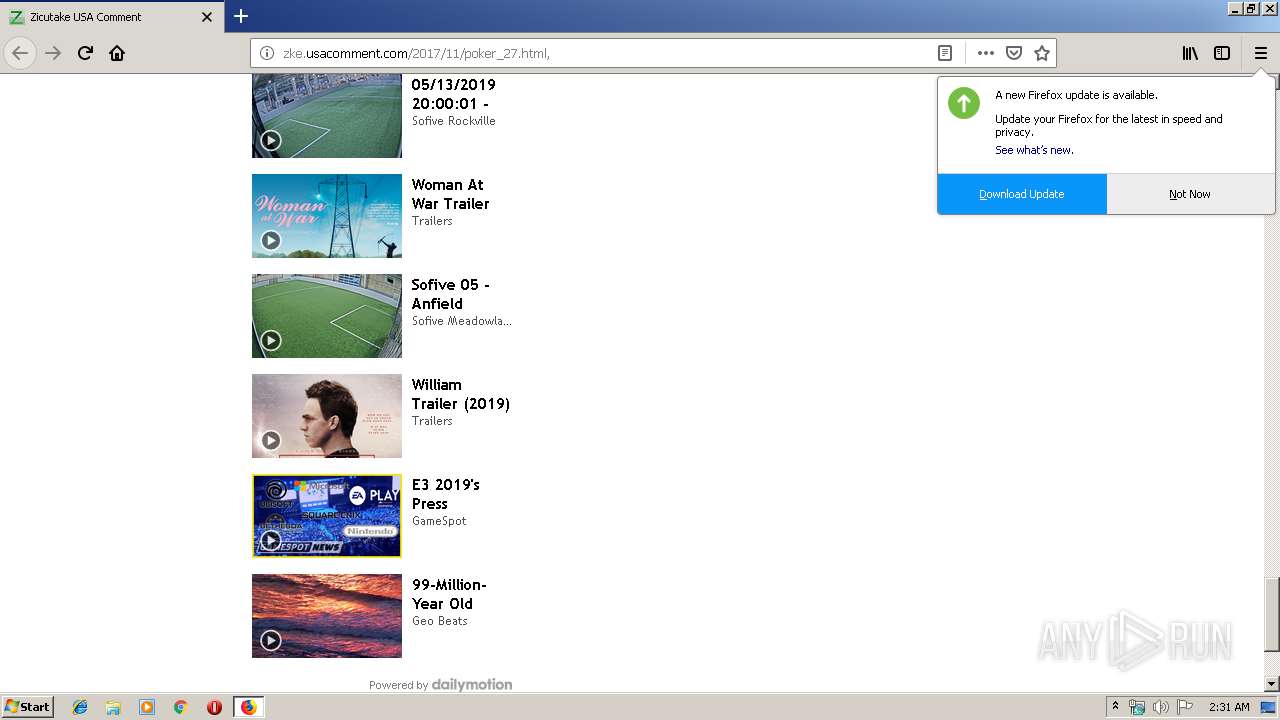Launch Internet Explorer from the taskbar
This screenshot has width=1280, height=720.
(80, 707)
